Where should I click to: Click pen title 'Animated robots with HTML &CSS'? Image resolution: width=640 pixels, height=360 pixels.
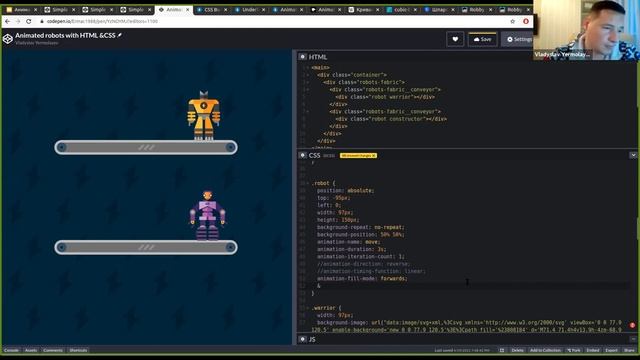pyautogui.click(x=65, y=36)
